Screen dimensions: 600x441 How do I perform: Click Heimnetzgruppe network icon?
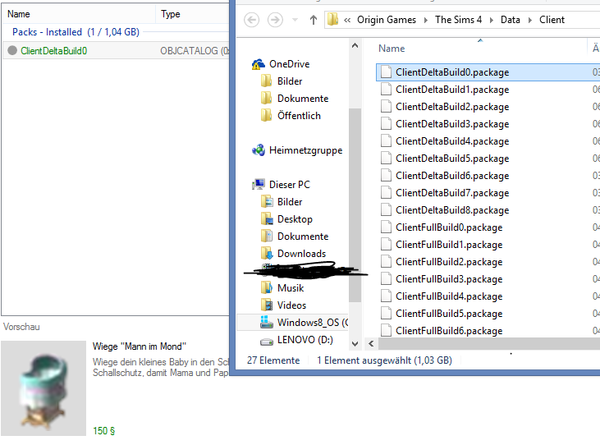258,150
